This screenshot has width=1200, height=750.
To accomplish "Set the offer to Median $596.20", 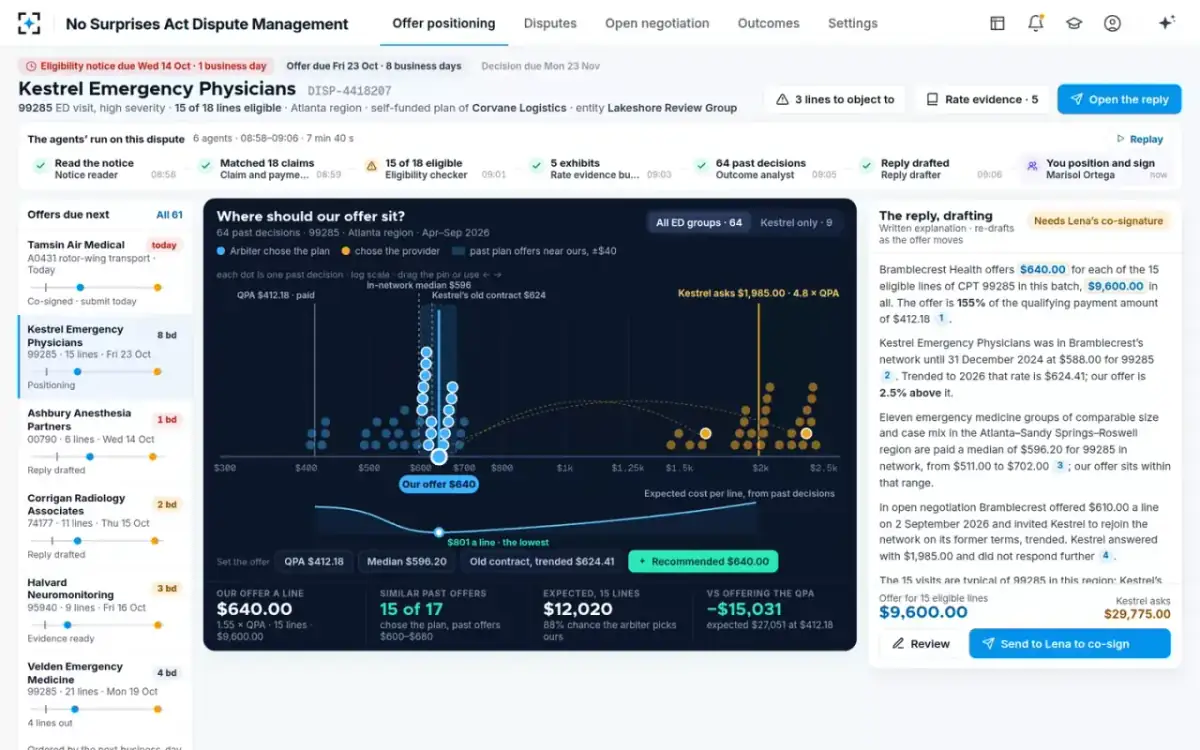I will [x=406, y=561].
